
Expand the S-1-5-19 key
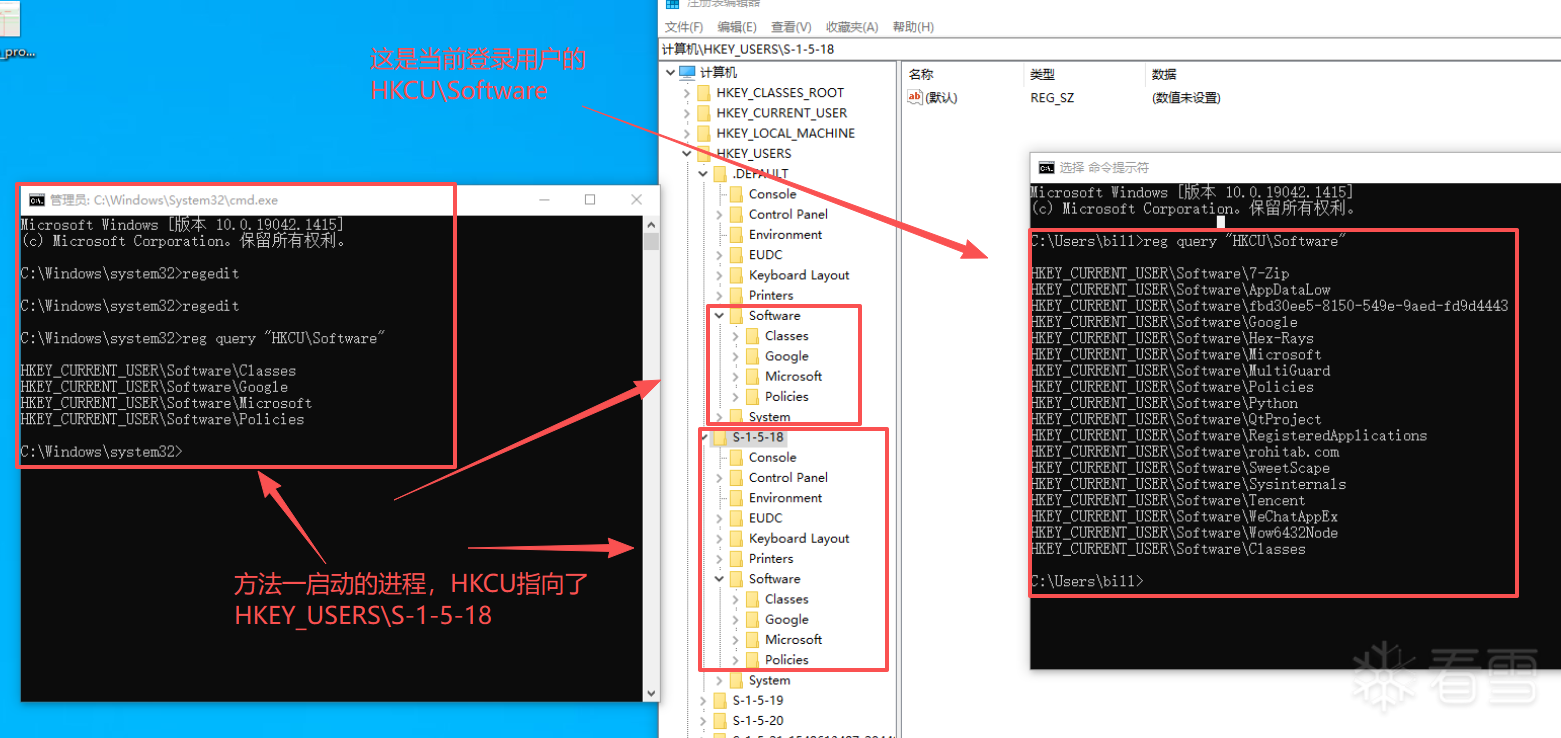[703, 700]
